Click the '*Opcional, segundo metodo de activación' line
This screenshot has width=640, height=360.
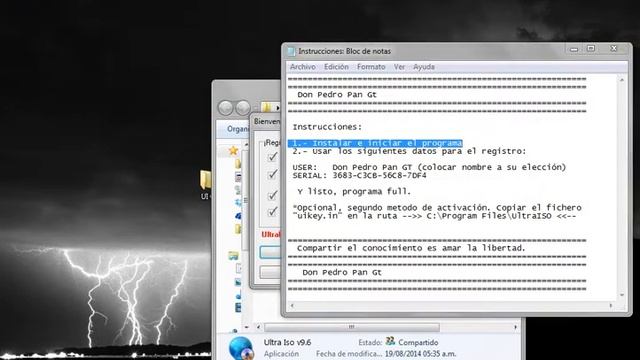click(x=437, y=208)
